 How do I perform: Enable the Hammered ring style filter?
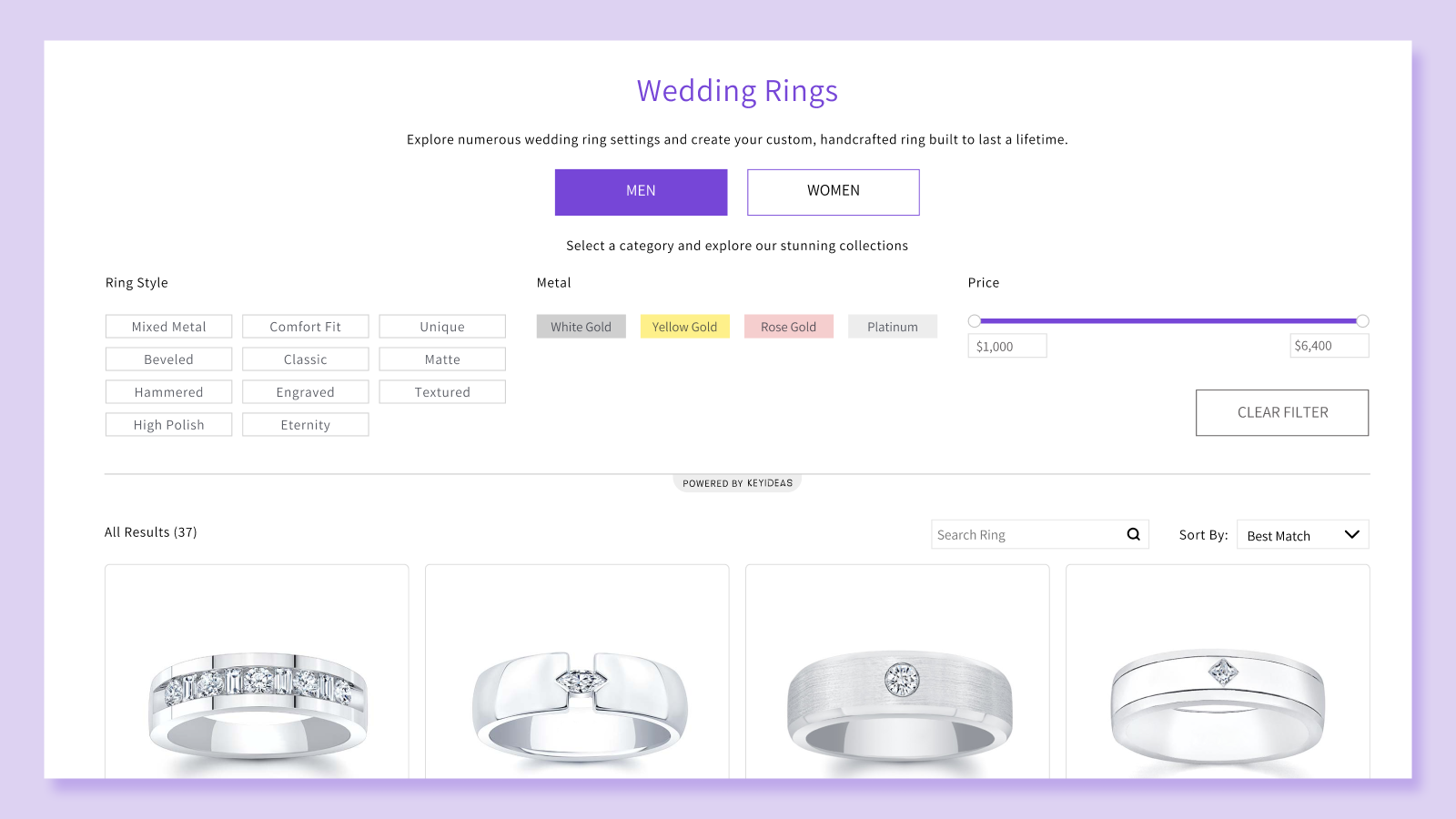tap(168, 391)
